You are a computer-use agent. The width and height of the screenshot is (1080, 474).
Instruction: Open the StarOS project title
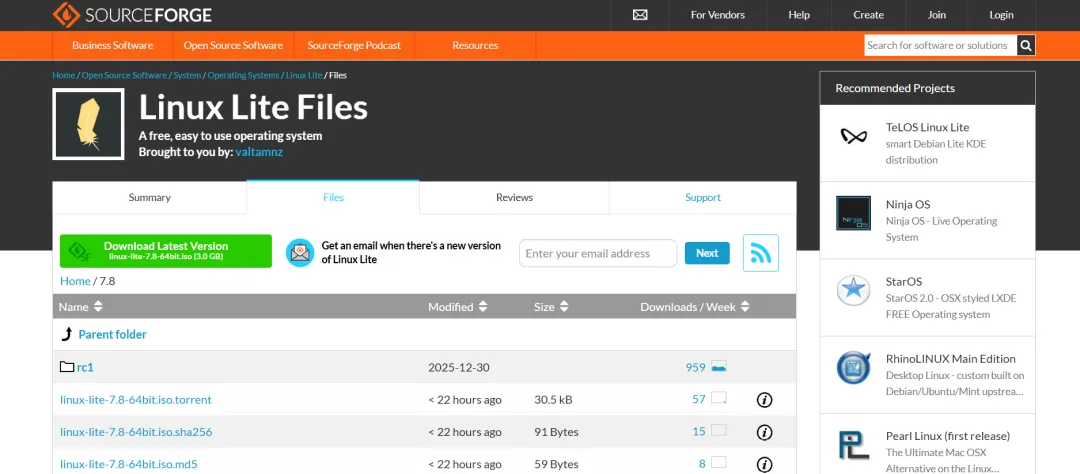tap(904, 281)
